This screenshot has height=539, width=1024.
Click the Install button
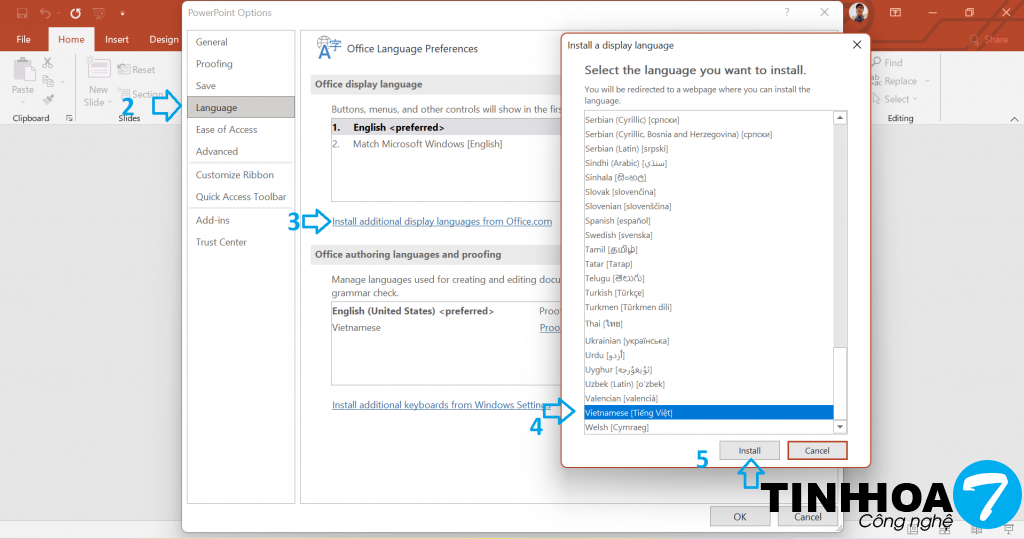point(750,450)
